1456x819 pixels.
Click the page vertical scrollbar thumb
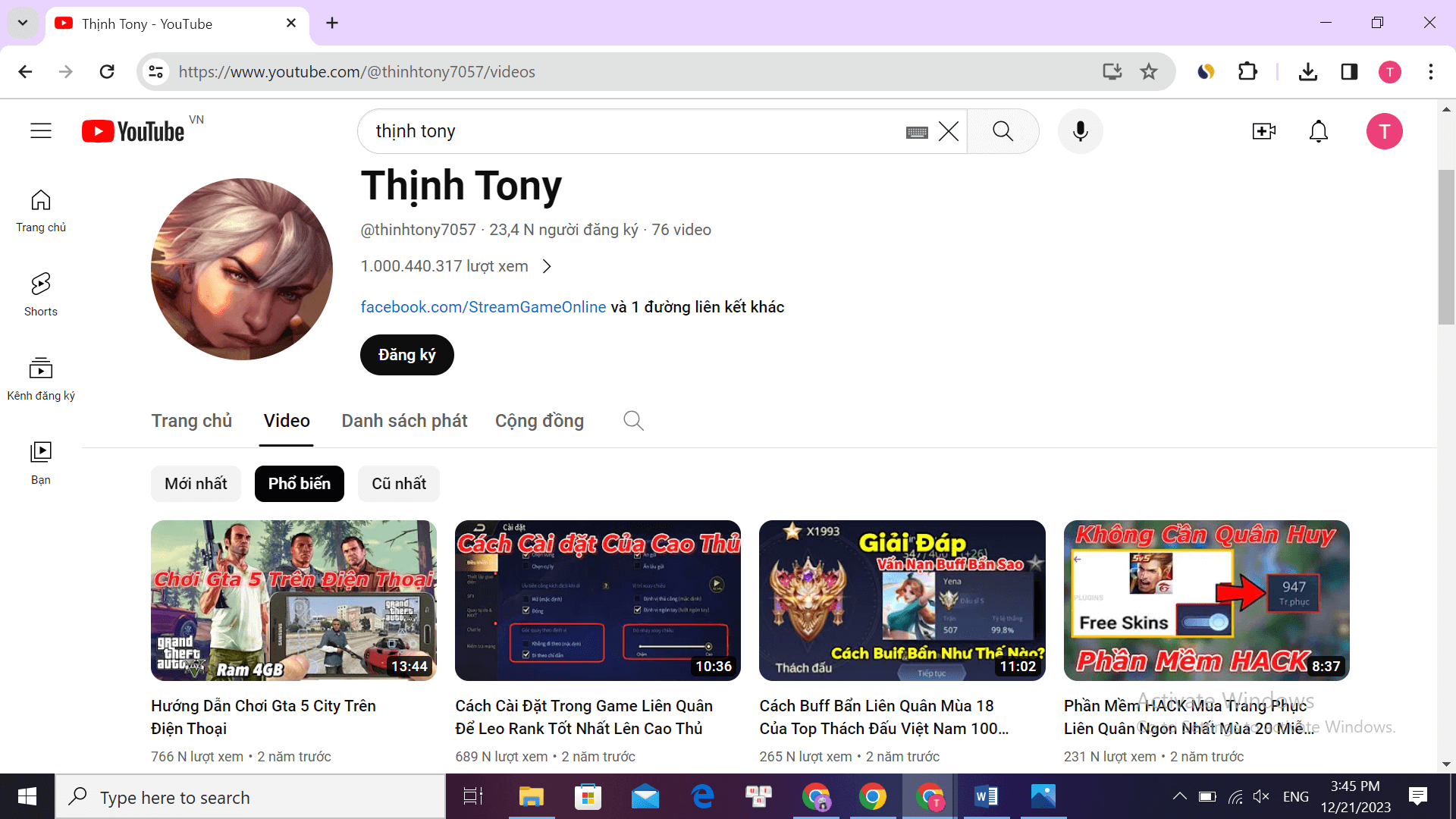pyautogui.click(x=1446, y=246)
